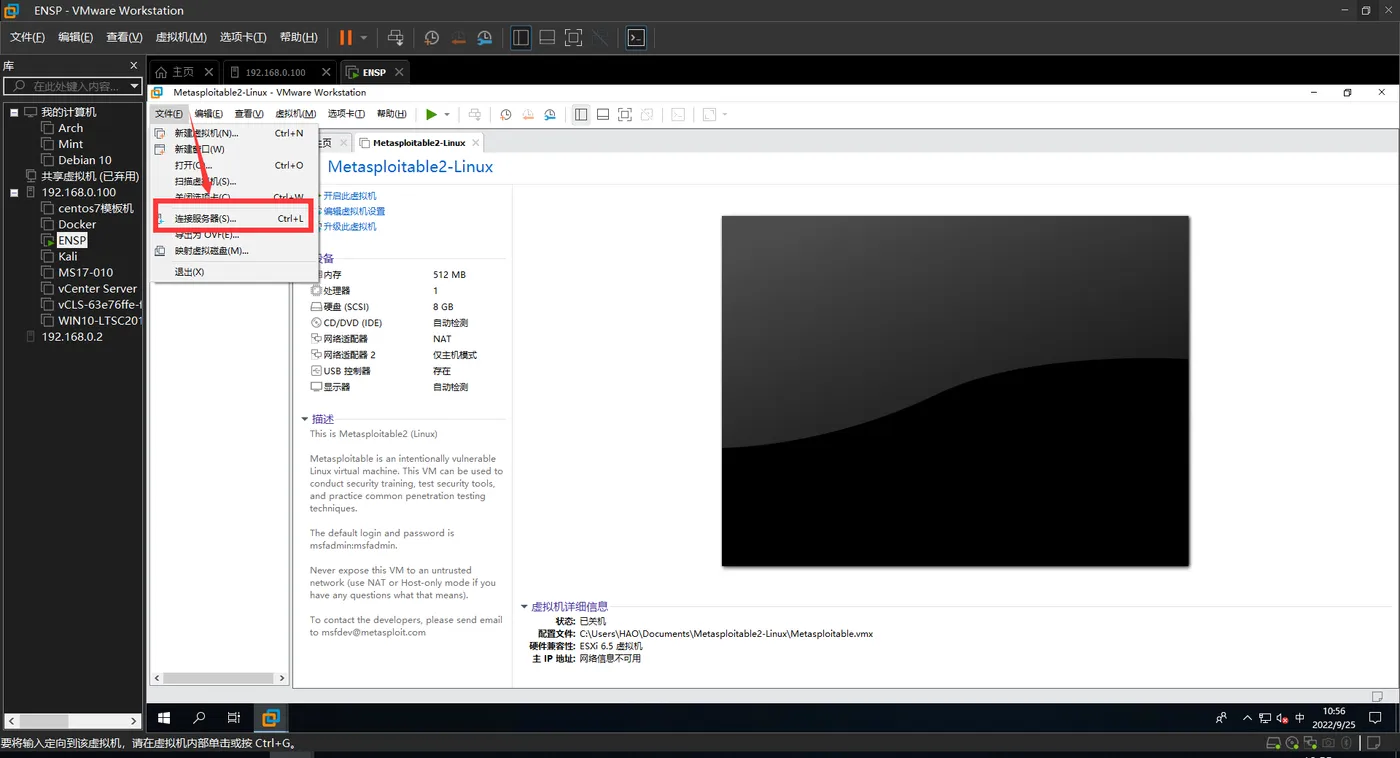Image resolution: width=1400 pixels, height=758 pixels.
Task: Enter full screen in inner Metasploitable window
Action: click(625, 115)
